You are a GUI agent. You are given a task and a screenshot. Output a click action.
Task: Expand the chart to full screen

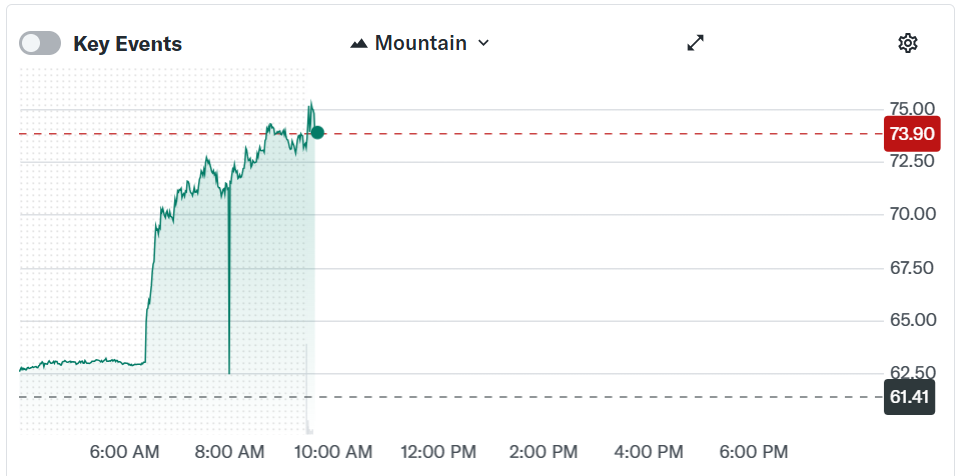(696, 42)
